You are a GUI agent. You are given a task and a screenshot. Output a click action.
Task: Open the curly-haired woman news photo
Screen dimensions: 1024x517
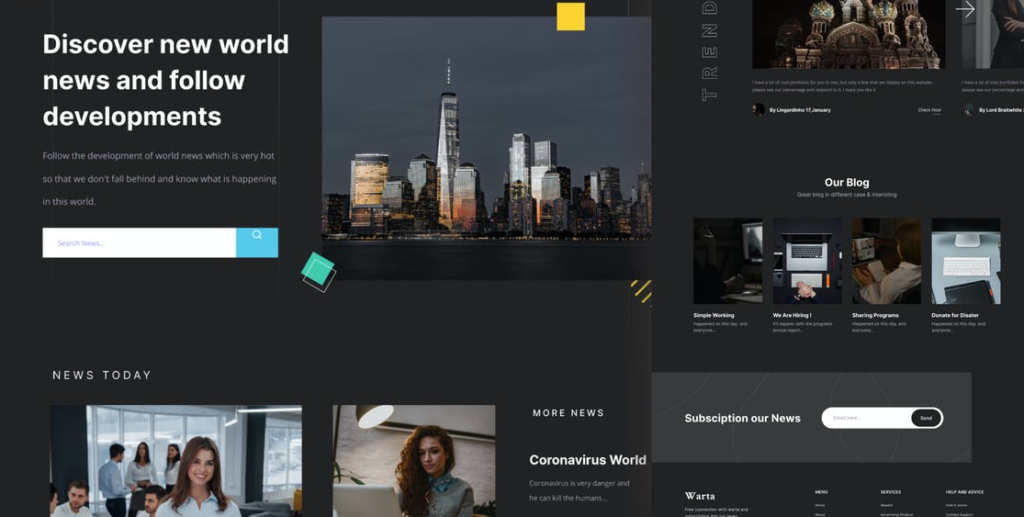pyautogui.click(x=414, y=461)
